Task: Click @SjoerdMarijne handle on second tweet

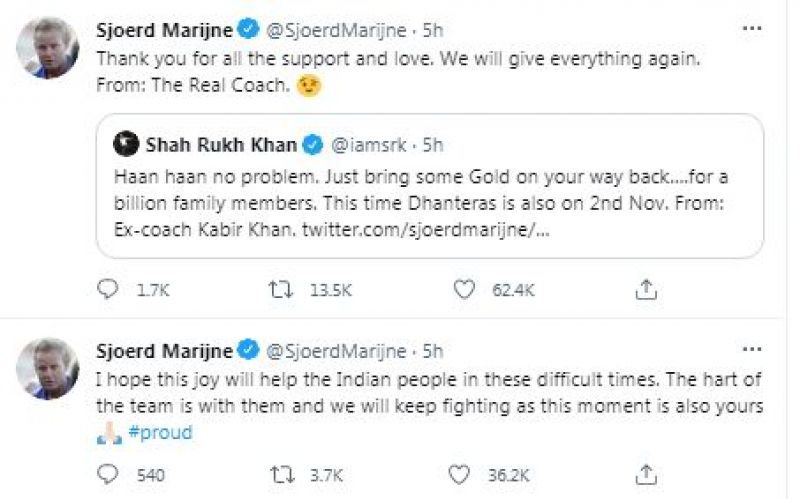Action: [336, 351]
